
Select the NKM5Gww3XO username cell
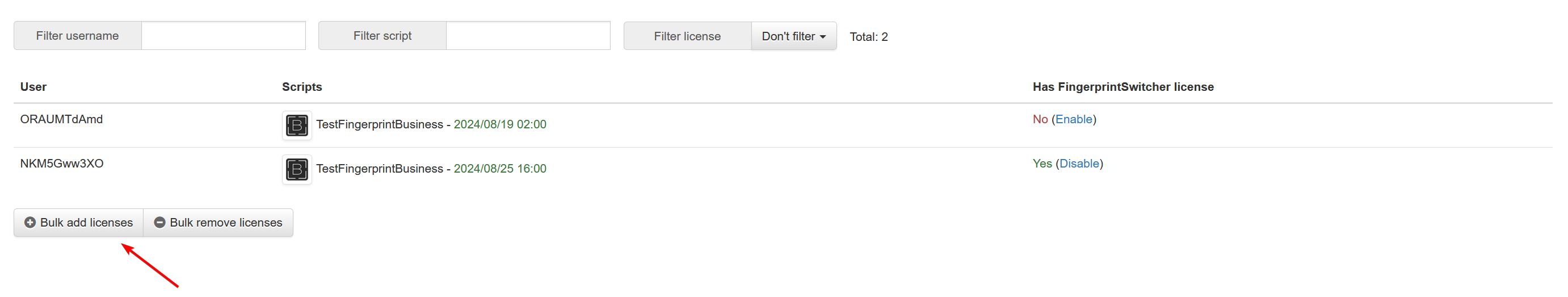click(x=62, y=164)
